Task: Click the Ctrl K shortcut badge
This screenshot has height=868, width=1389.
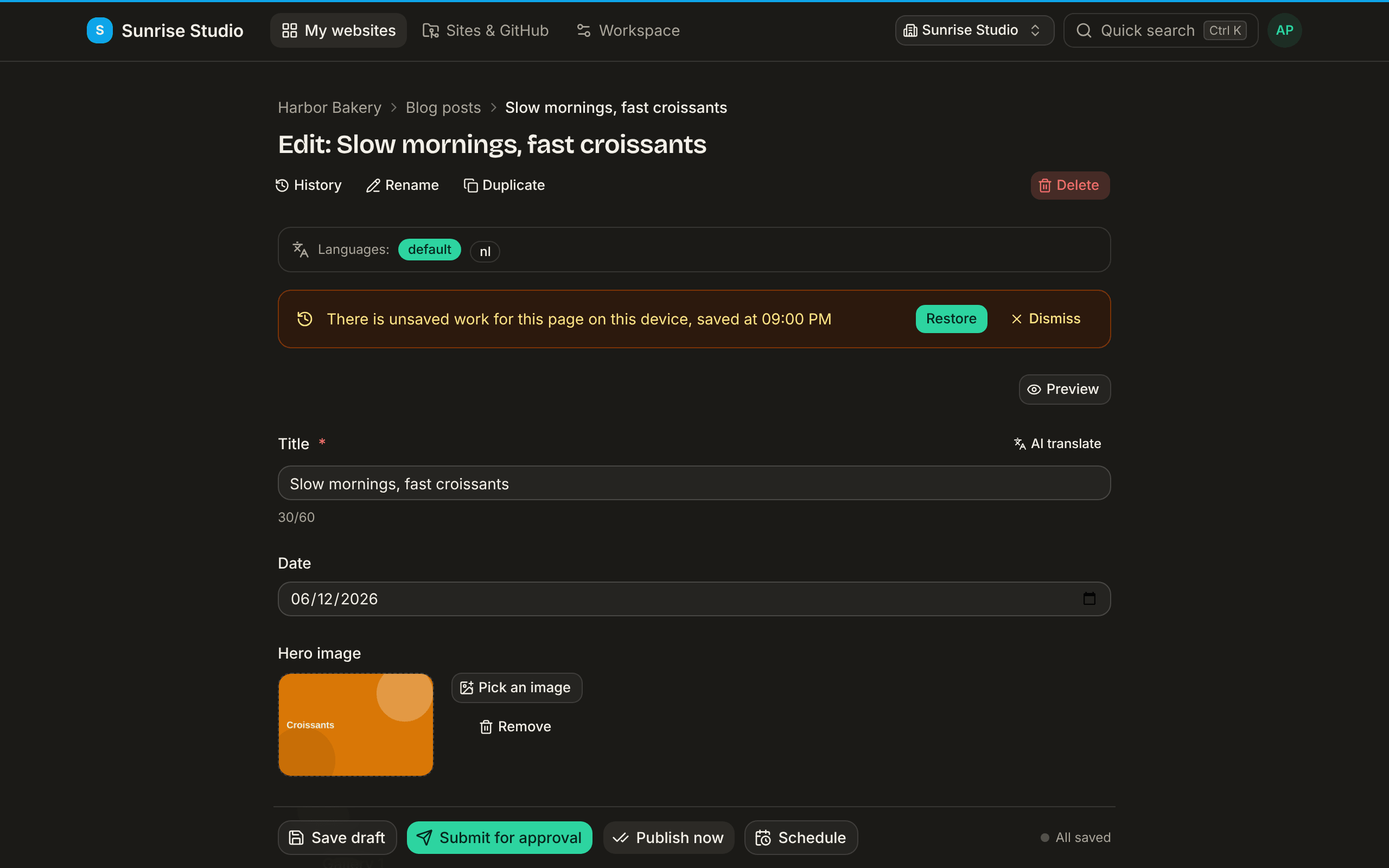Action: click(1225, 30)
